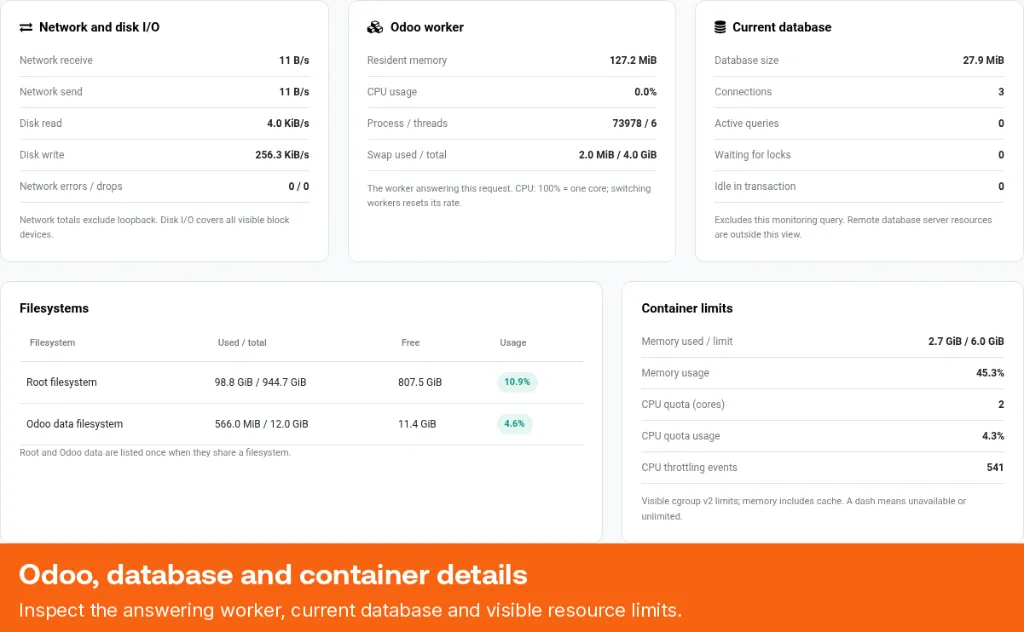Click the Filesystem column header
This screenshot has width=1024, height=632.
[52, 342]
